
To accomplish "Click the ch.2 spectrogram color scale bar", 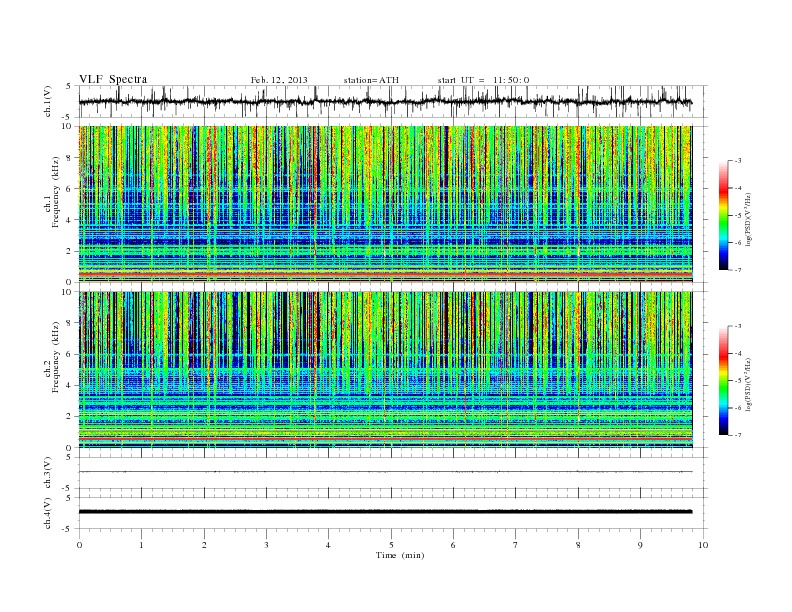I will click(x=724, y=381).
